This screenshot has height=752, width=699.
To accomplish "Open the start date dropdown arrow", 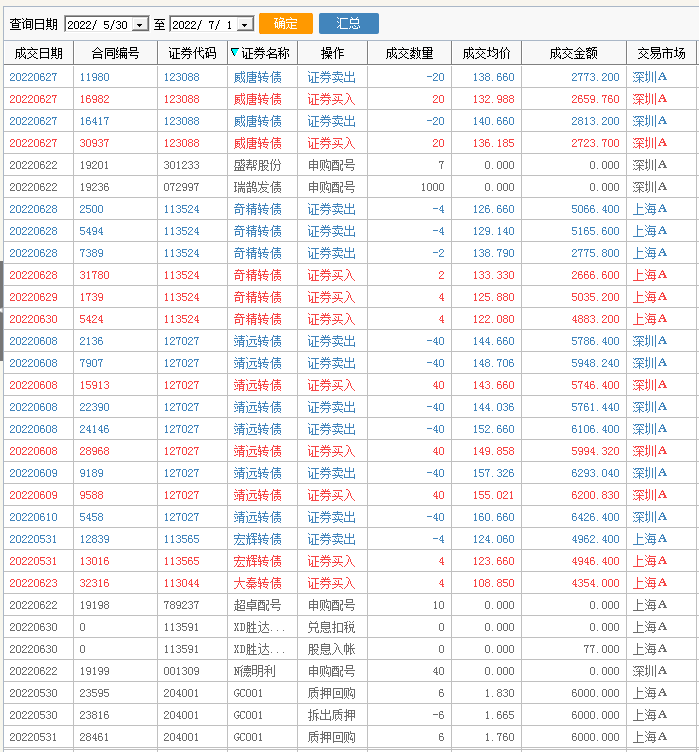I will (140, 24).
